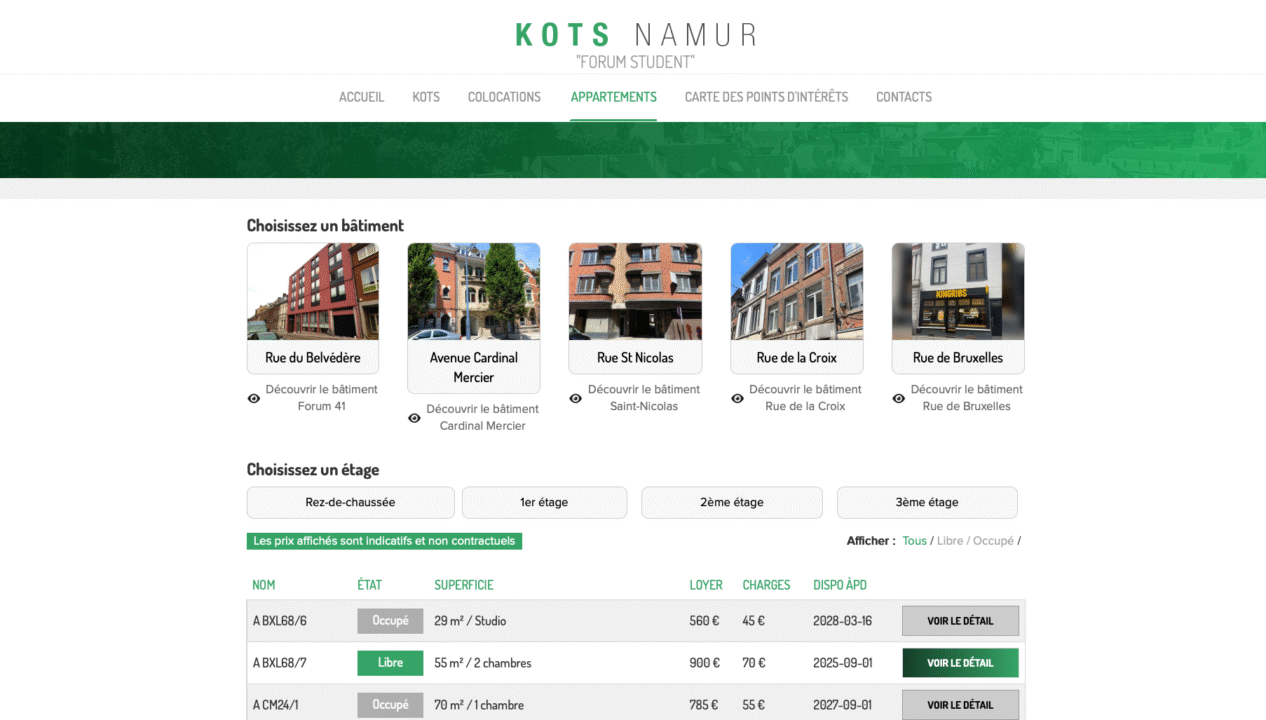The width and height of the screenshot is (1266, 720).
Task: Open Voir le détail for A BXL68/6
Action: pyautogui.click(x=960, y=621)
